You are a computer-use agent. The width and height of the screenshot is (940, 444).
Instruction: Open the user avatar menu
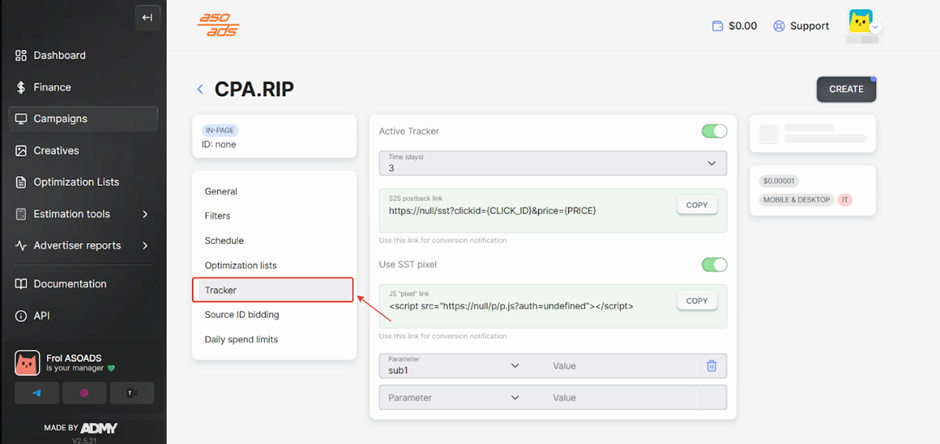pyautogui.click(x=861, y=24)
